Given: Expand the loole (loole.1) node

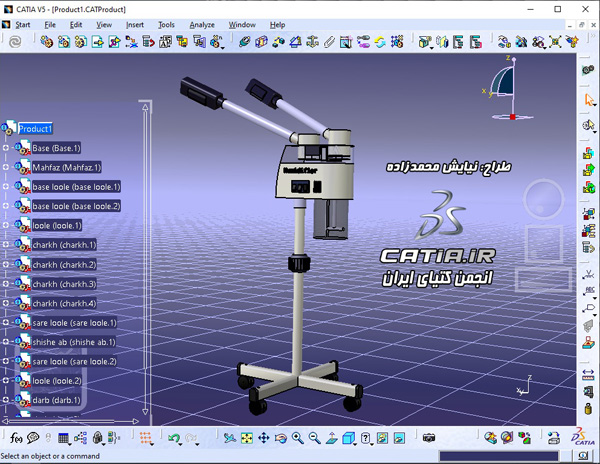Looking at the screenshot, I should tap(6, 225).
